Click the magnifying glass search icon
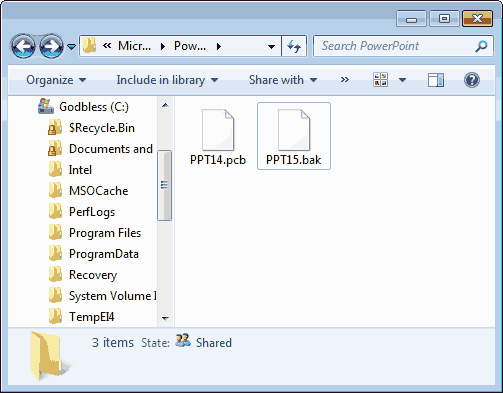503x393 pixels. pyautogui.click(x=481, y=46)
